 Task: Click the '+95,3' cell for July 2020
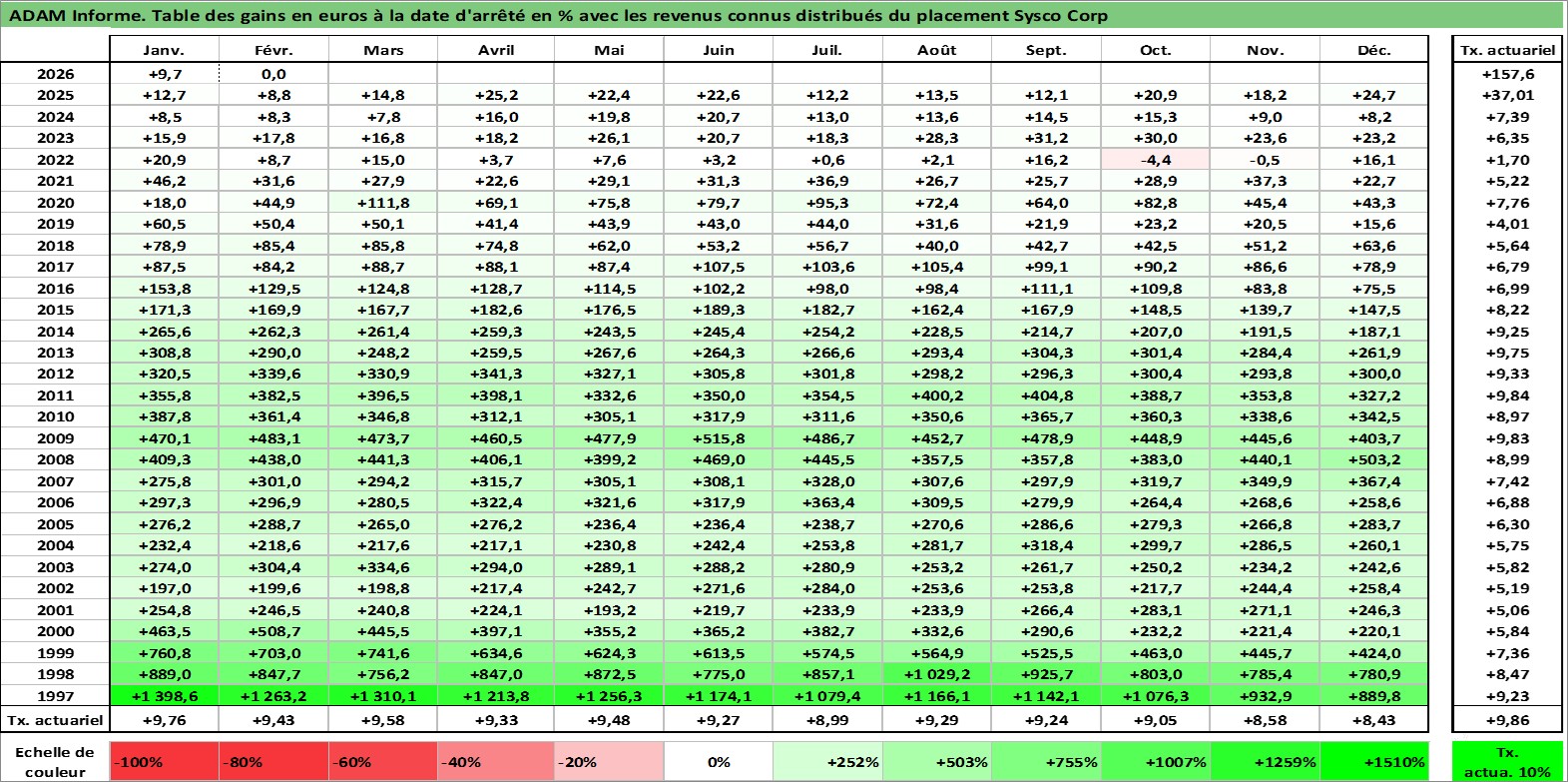827,203
